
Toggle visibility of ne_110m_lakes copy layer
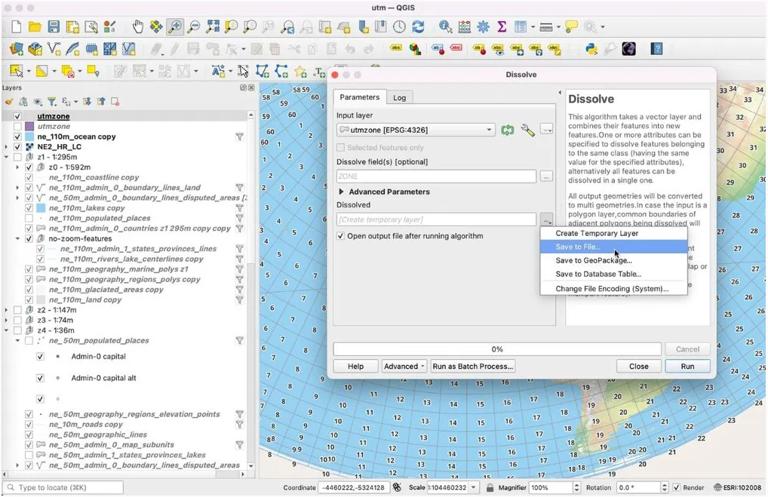point(29,208)
